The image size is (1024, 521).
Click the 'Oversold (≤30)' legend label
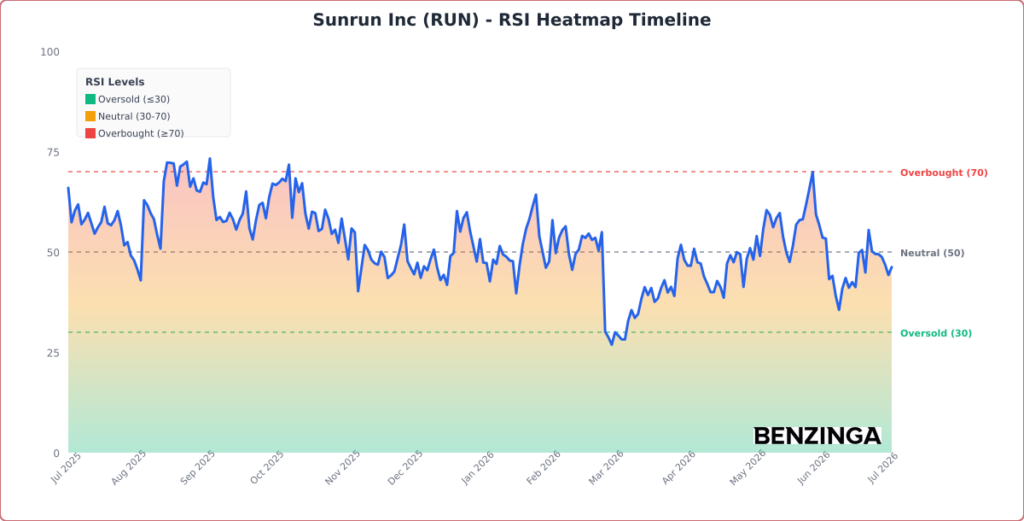coord(134,99)
